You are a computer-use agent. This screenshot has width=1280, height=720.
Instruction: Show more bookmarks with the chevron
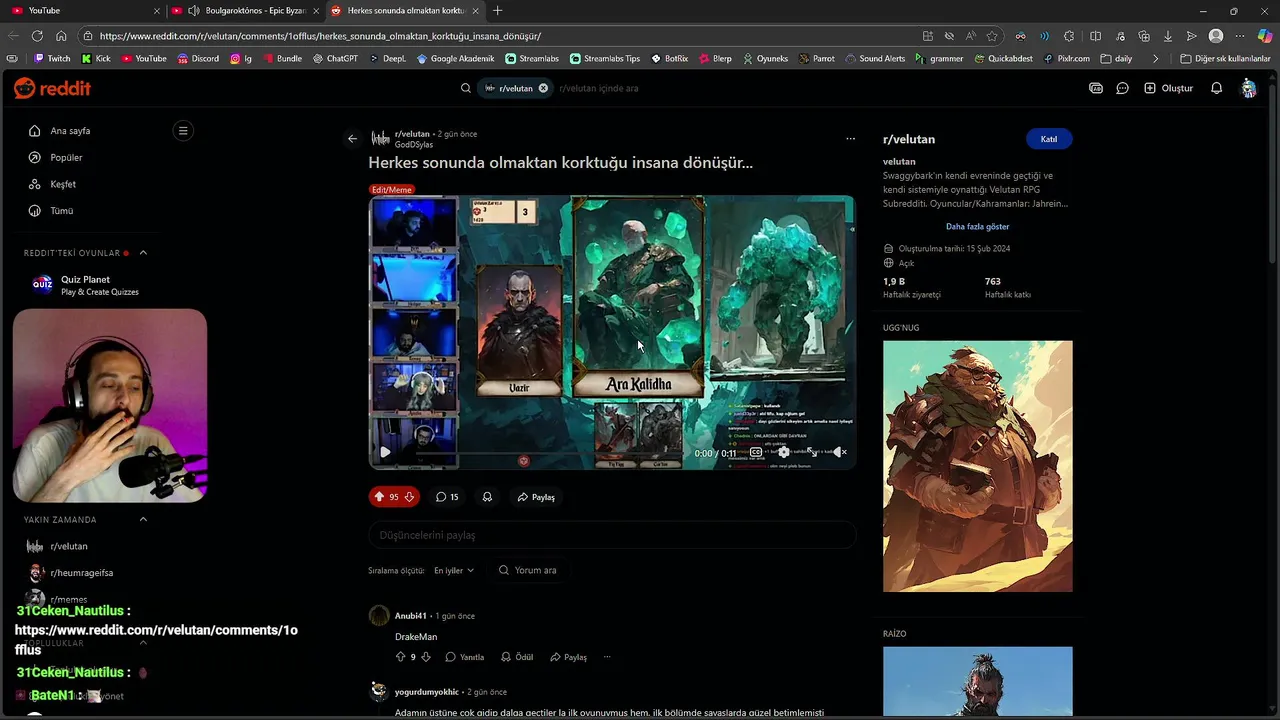tap(1156, 59)
